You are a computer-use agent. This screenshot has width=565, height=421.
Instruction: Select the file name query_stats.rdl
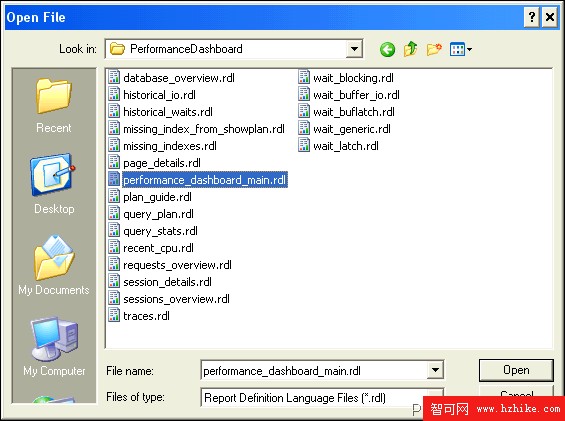tap(160, 231)
